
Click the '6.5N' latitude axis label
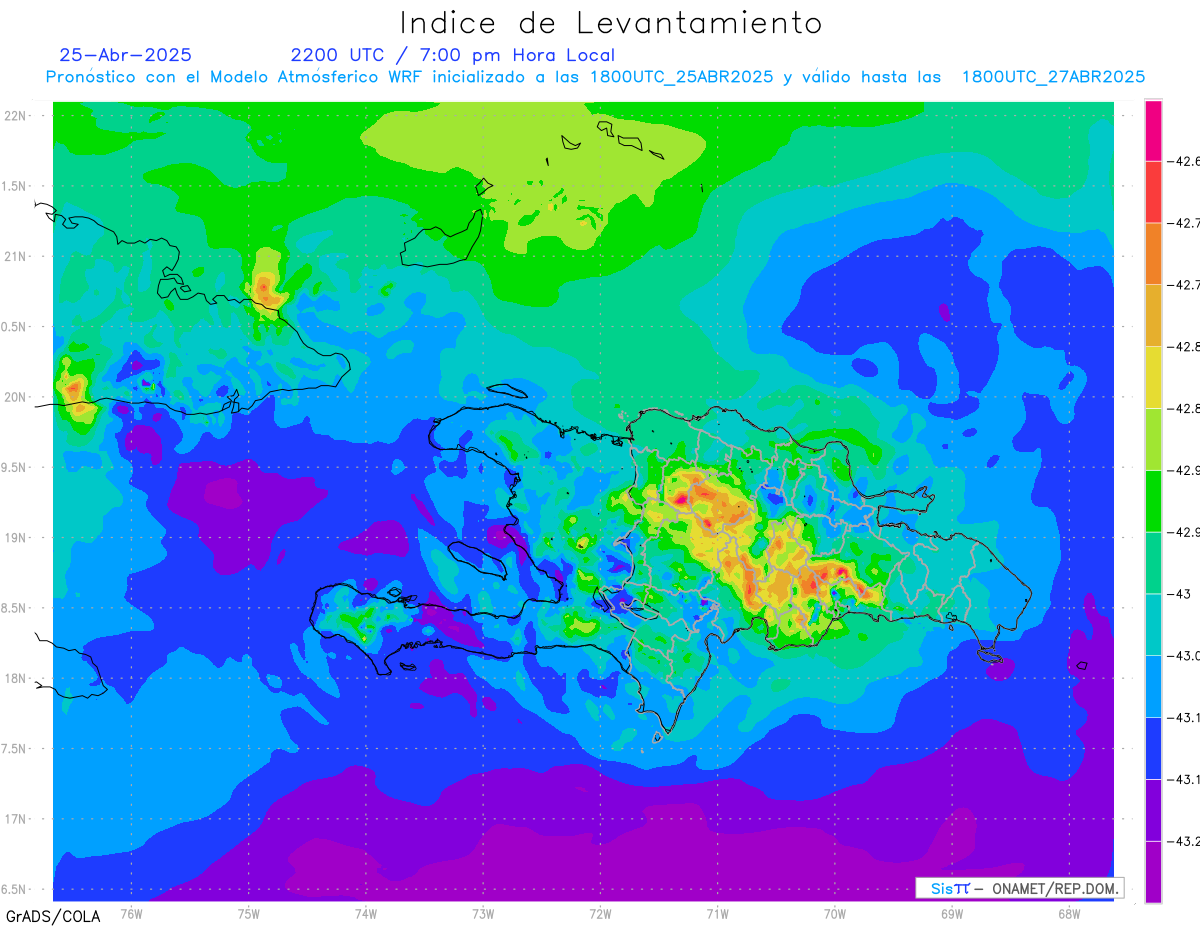tap(15, 889)
